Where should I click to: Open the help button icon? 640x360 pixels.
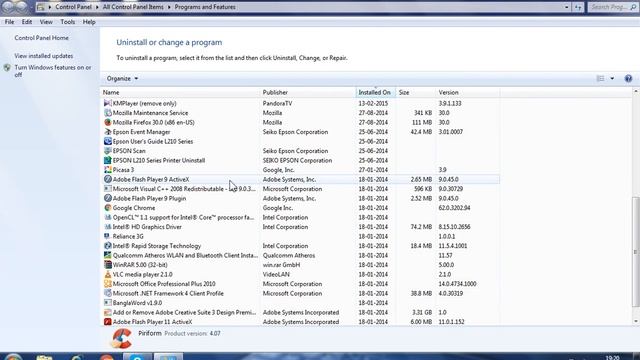coord(628,78)
